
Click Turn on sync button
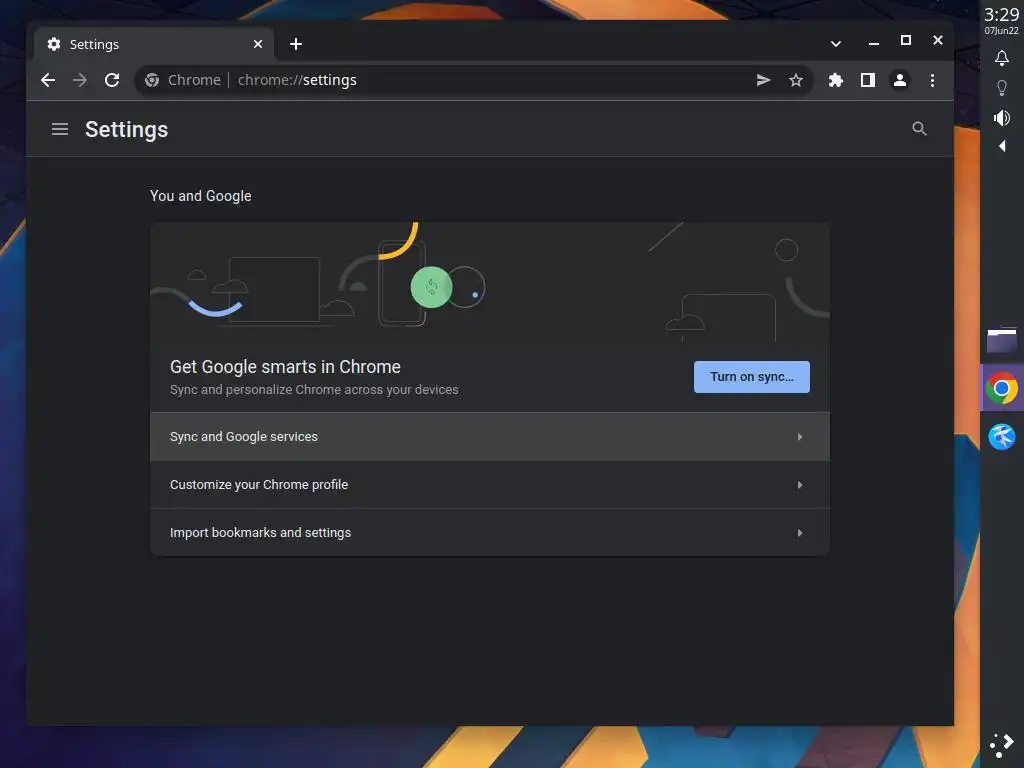coord(752,377)
